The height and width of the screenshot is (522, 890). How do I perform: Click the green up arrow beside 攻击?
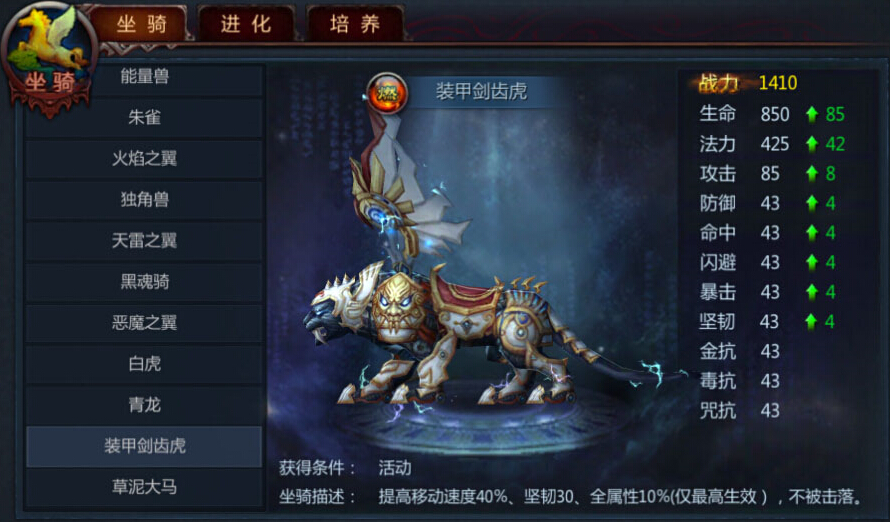click(x=812, y=173)
